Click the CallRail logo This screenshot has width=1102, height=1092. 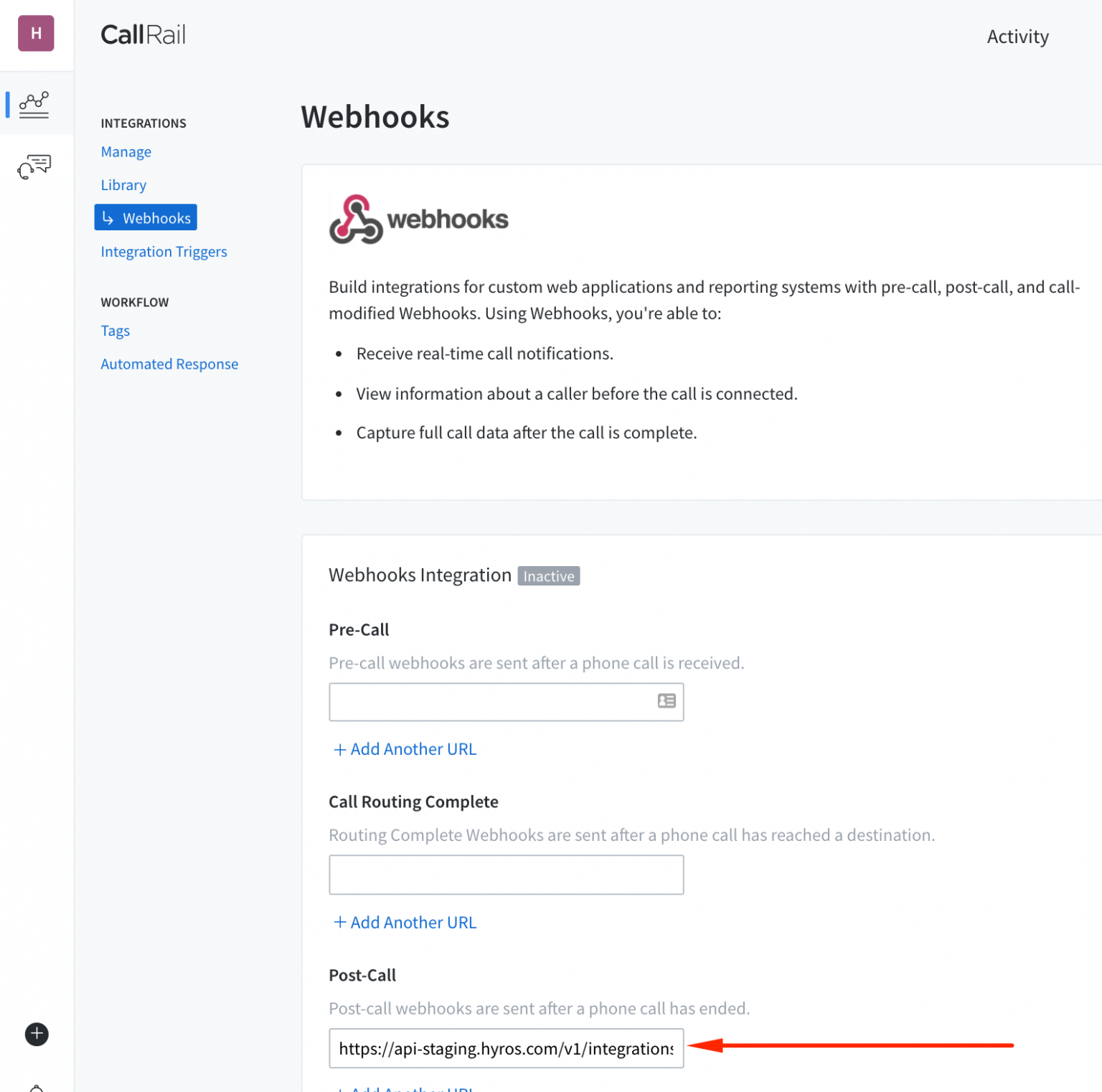pyautogui.click(x=143, y=34)
